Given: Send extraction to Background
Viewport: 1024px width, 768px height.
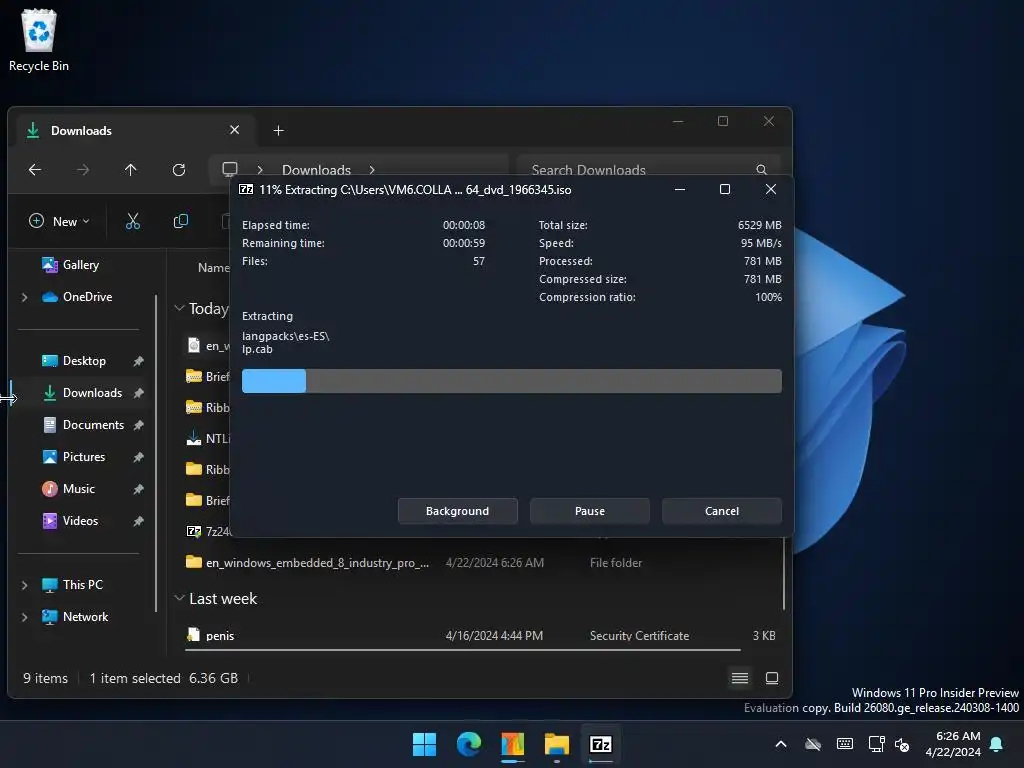Looking at the screenshot, I should click(457, 511).
